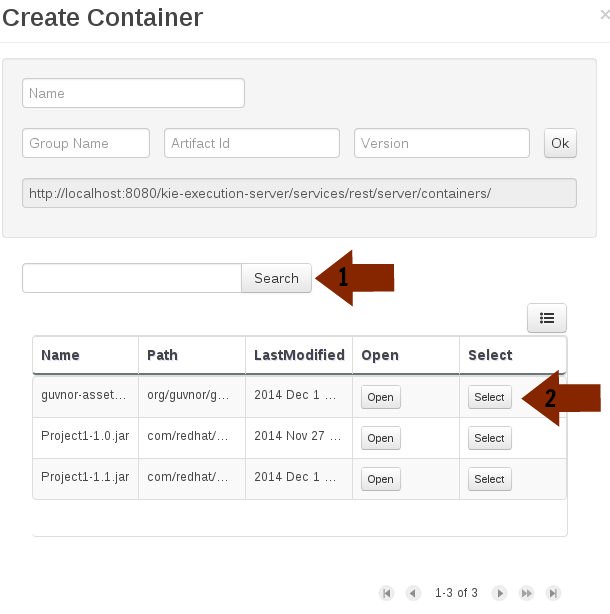This screenshot has height=614, width=610.
Task: Open Project1-1.1.jar details
Action: coord(381,479)
